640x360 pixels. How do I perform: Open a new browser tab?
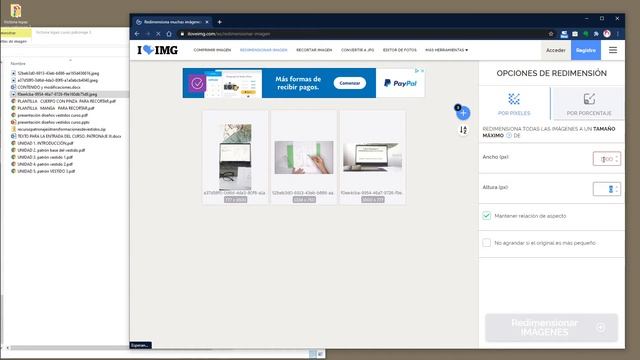pyautogui.click(x=220, y=22)
